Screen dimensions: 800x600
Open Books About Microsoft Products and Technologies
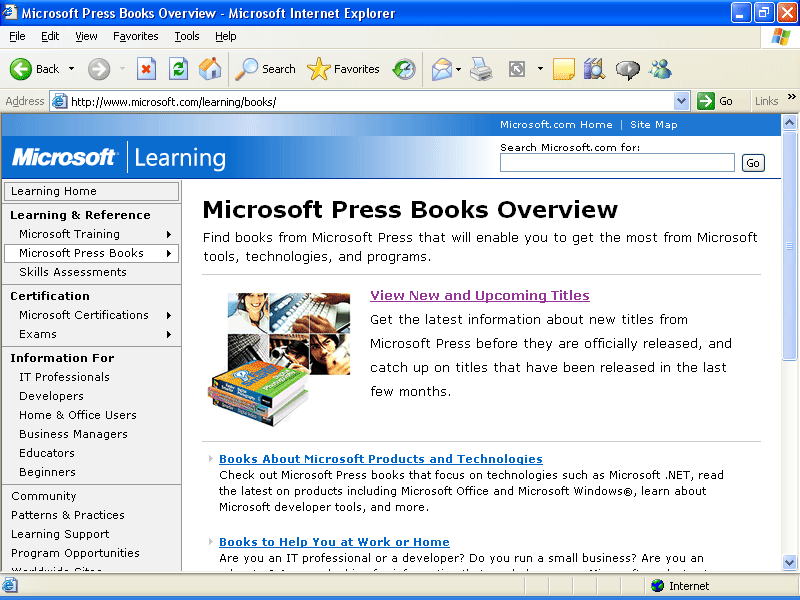(x=381, y=459)
